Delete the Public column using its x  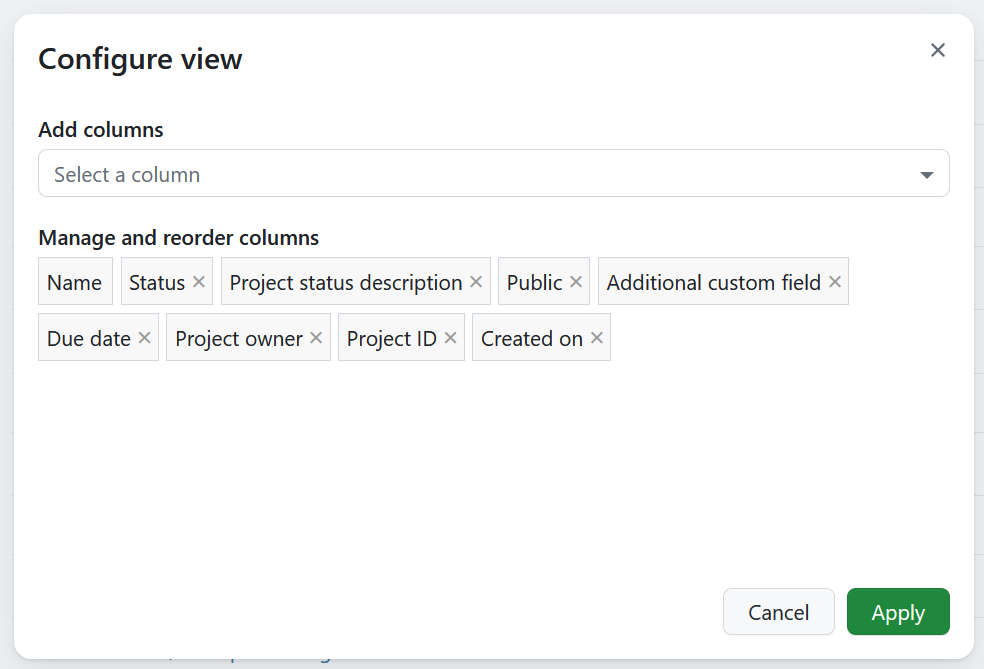point(576,282)
